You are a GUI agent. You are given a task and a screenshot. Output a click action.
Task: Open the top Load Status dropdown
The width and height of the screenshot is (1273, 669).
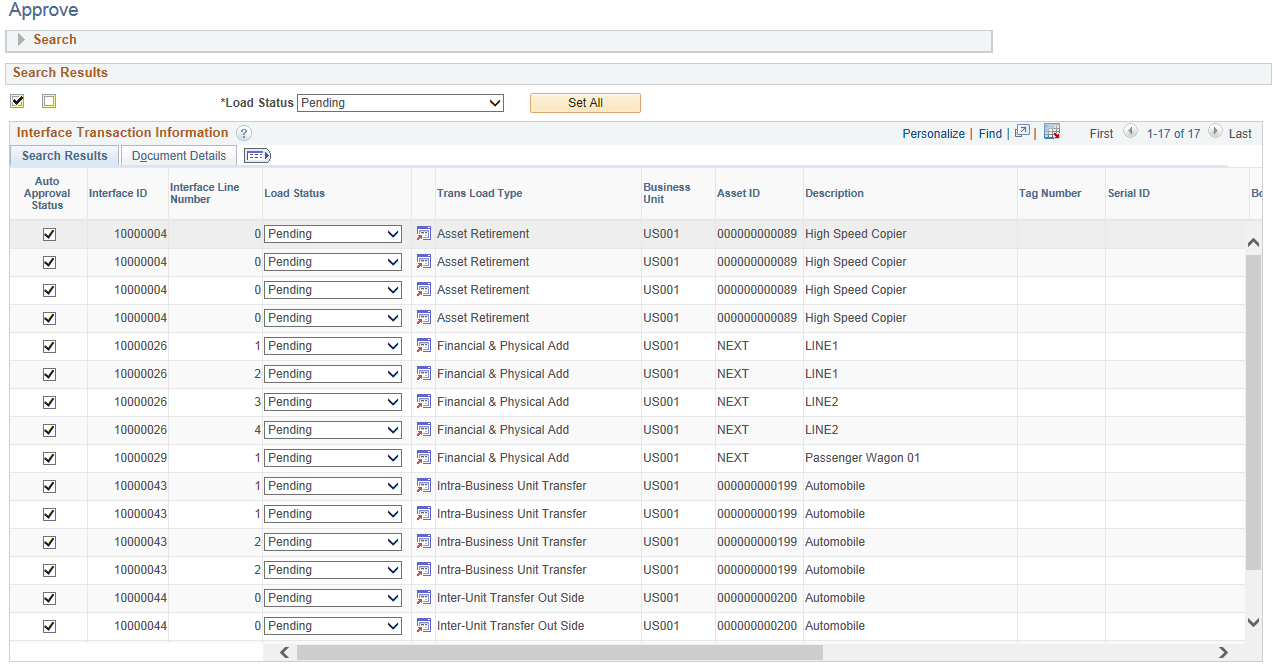point(400,103)
